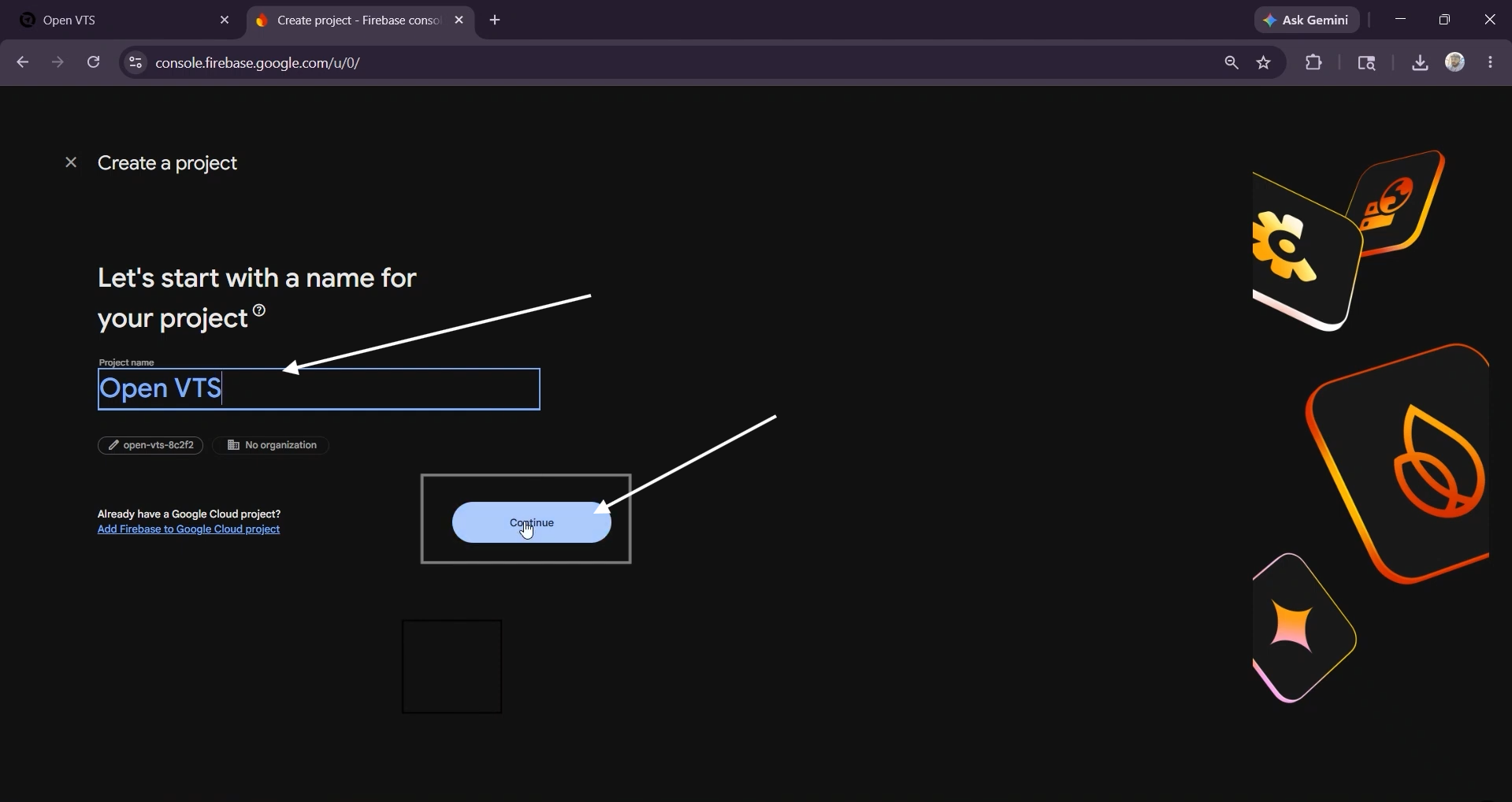The height and width of the screenshot is (802, 1512).
Task: Open the Extensions puzzle icon
Action: (x=1313, y=63)
